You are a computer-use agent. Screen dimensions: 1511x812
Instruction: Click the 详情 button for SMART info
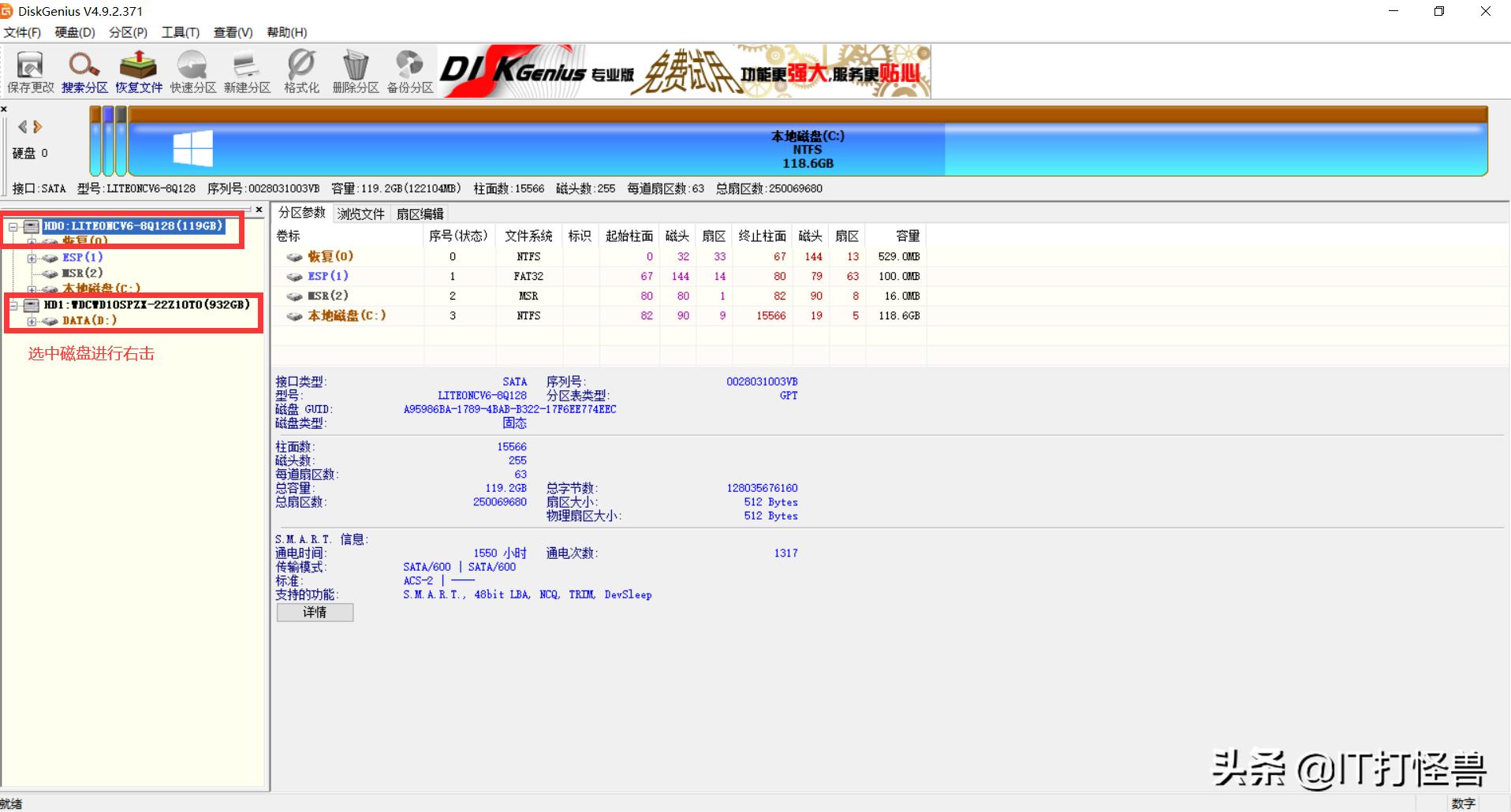(314, 613)
